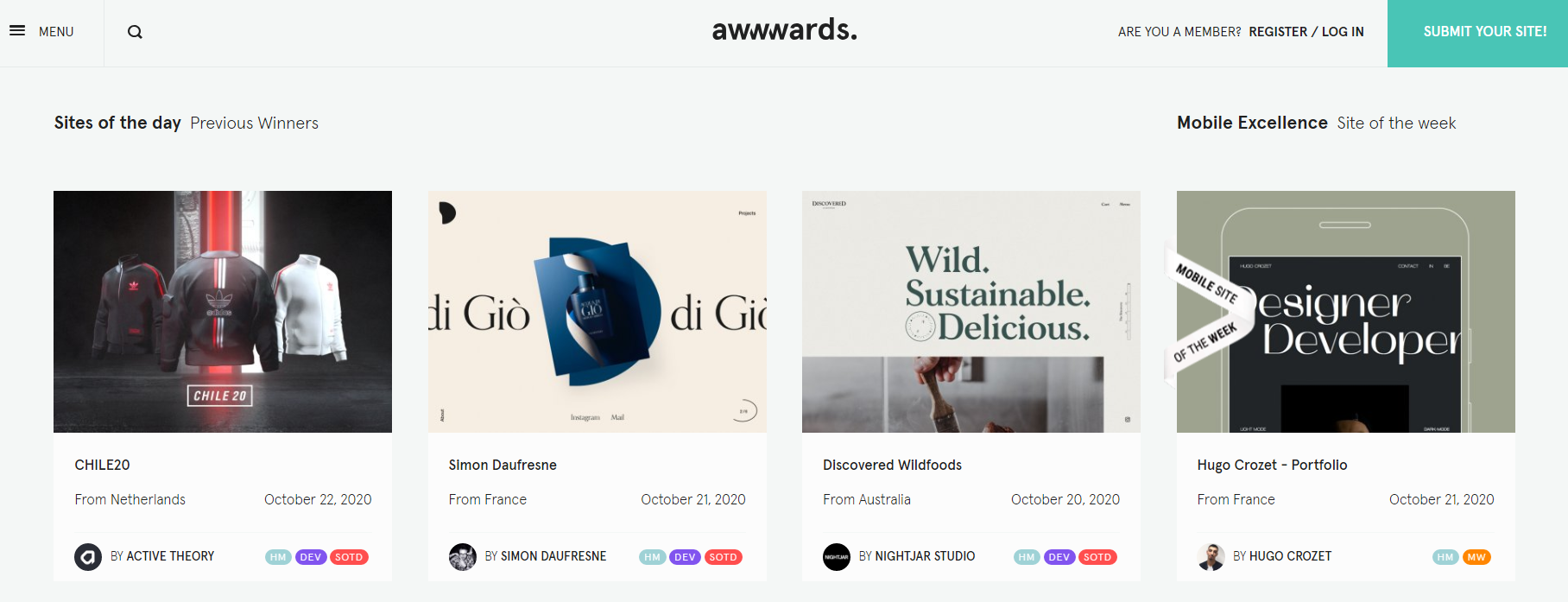
Task: Click Simon Daufresne's profile avatar
Action: [x=463, y=557]
